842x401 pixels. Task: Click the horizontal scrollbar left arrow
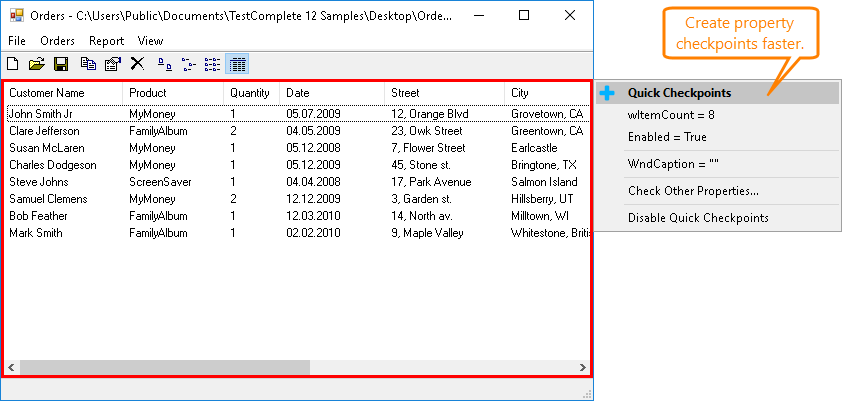tap(12, 368)
